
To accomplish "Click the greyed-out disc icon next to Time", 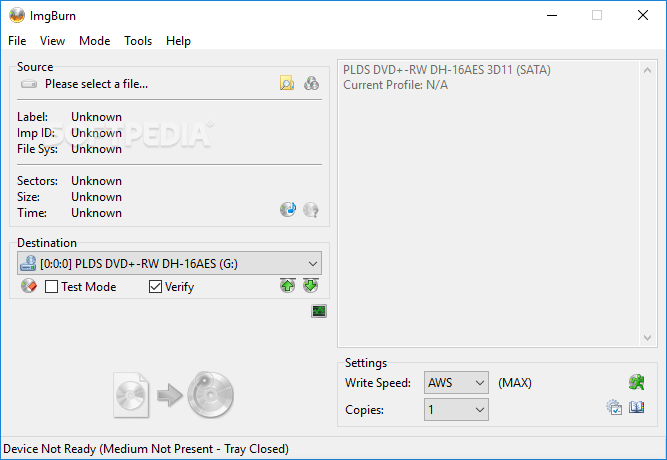I will click(x=311, y=209).
